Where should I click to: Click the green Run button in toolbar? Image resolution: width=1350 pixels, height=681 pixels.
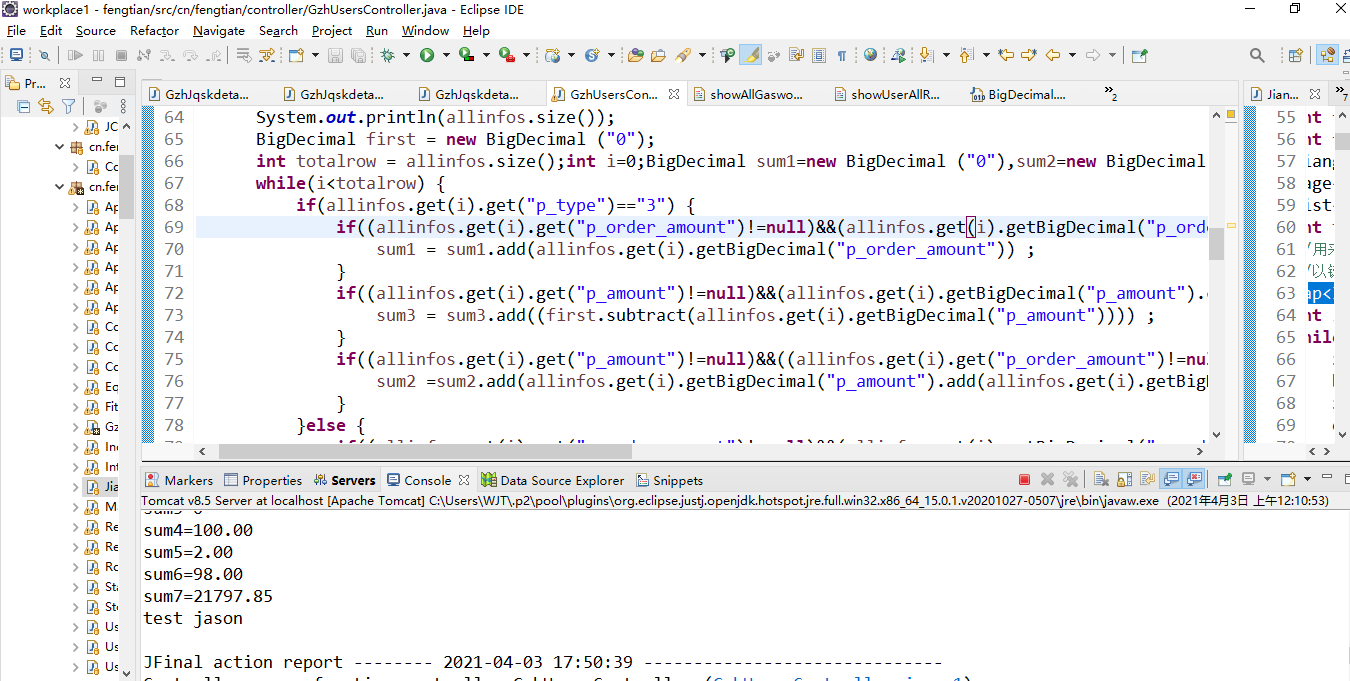pyautogui.click(x=427, y=55)
